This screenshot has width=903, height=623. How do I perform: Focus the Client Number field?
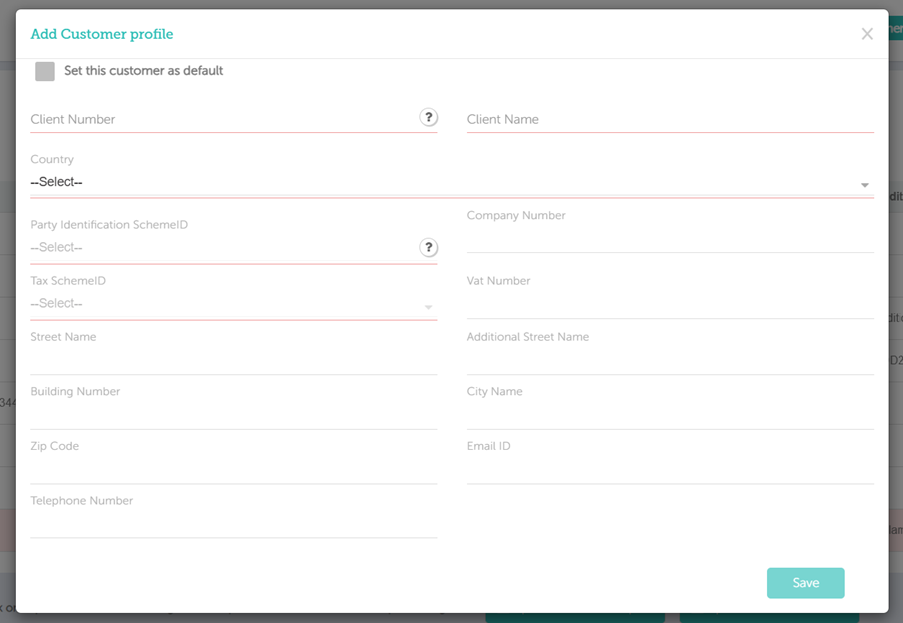[x=220, y=120]
